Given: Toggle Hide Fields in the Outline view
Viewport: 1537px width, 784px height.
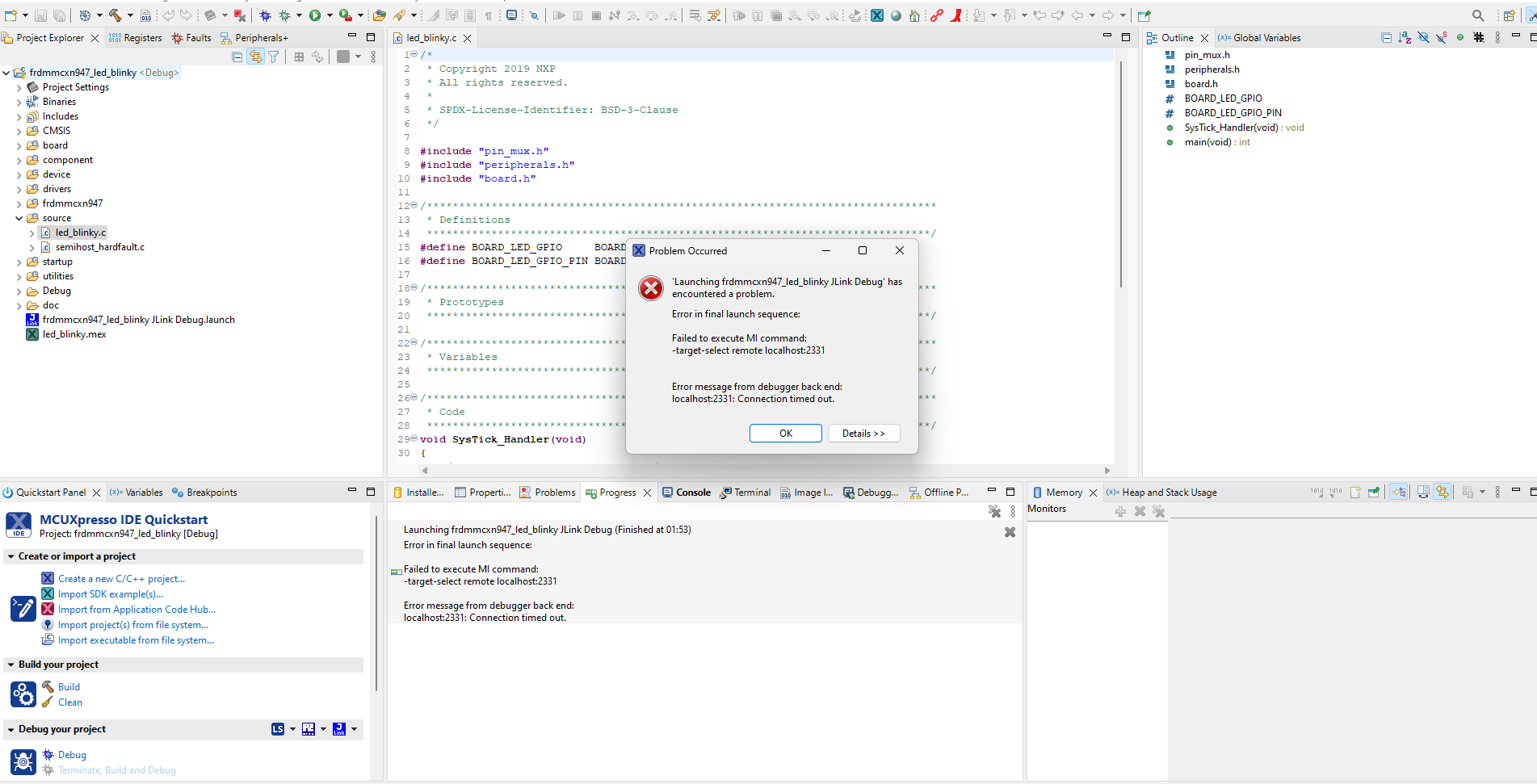Looking at the screenshot, I should (x=1422, y=37).
